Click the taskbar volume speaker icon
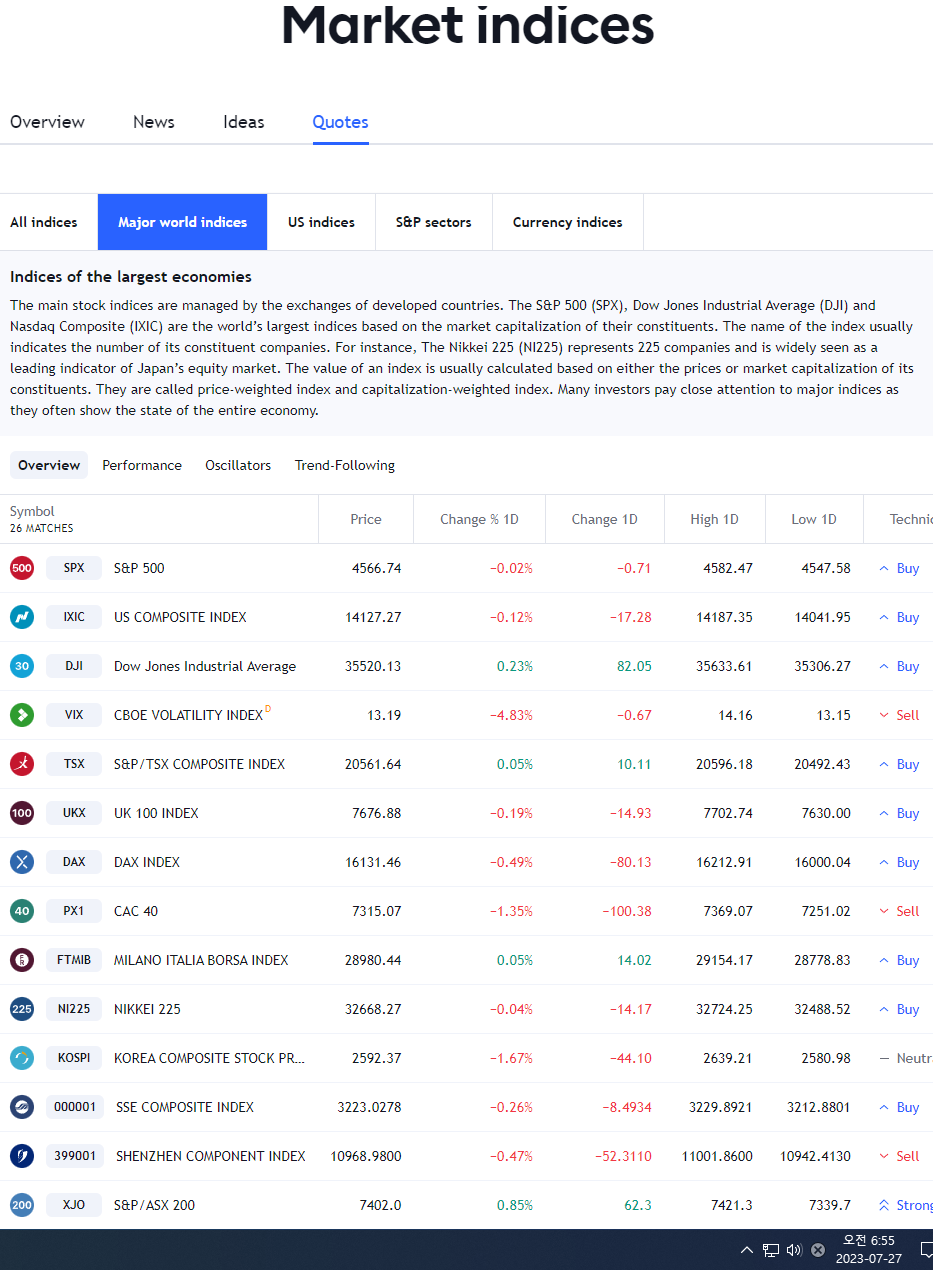 pyautogui.click(x=795, y=1250)
